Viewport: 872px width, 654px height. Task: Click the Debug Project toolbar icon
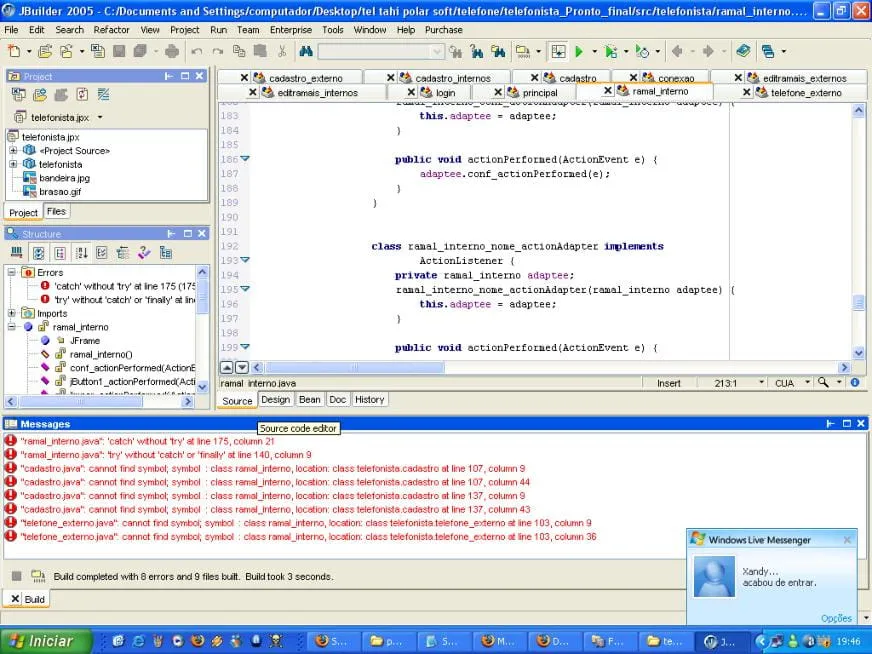(610, 51)
